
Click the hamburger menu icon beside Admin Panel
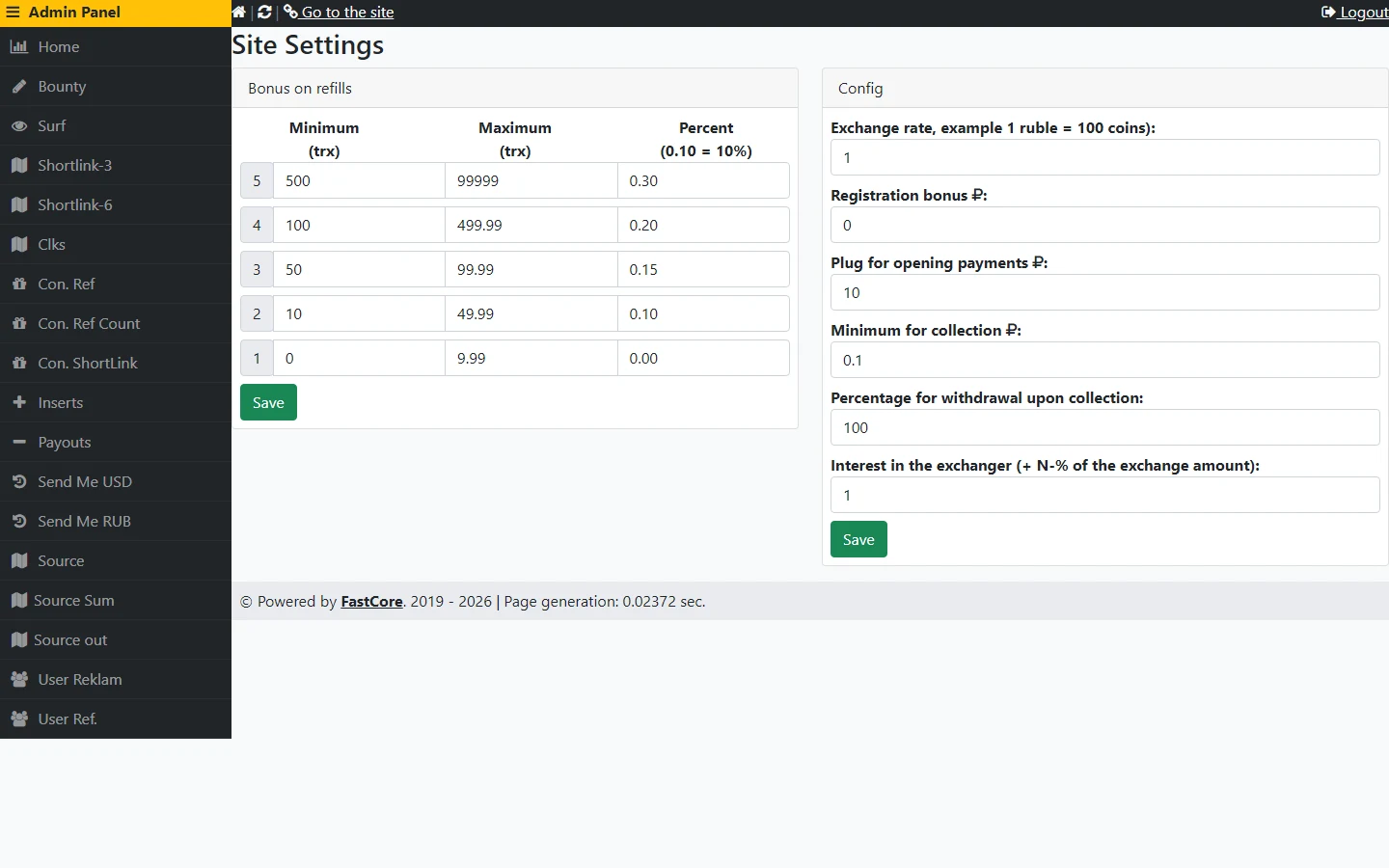tap(13, 13)
